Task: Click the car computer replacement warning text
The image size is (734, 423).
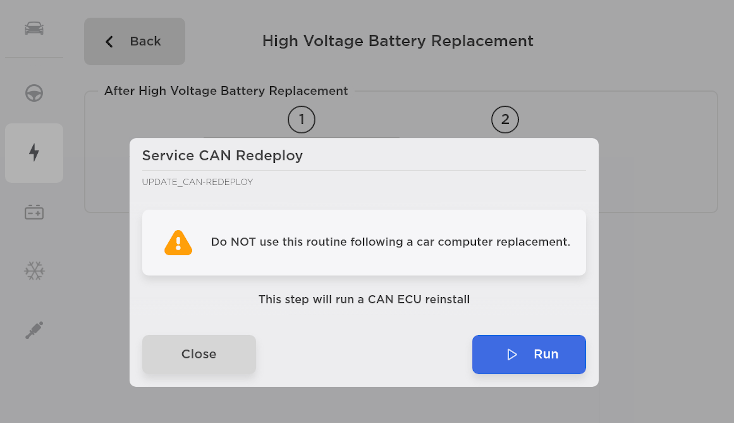Action: [x=390, y=242]
